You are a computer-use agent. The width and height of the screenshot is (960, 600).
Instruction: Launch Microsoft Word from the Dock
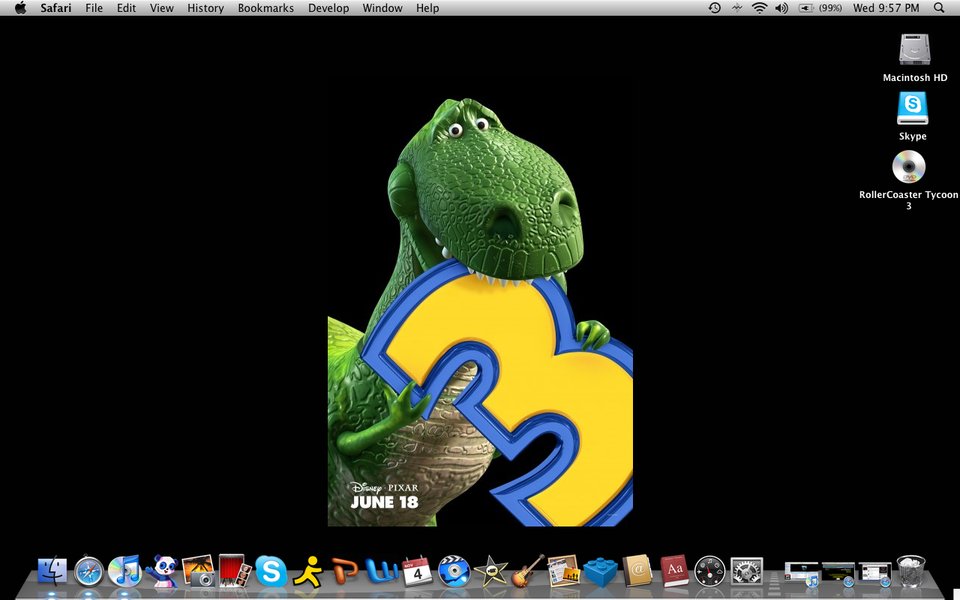tap(381, 571)
